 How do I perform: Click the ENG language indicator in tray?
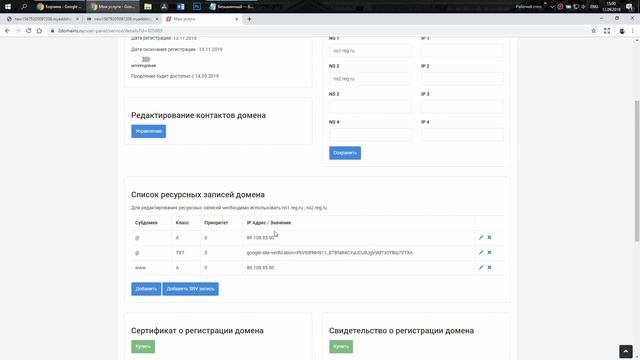click(594, 7)
